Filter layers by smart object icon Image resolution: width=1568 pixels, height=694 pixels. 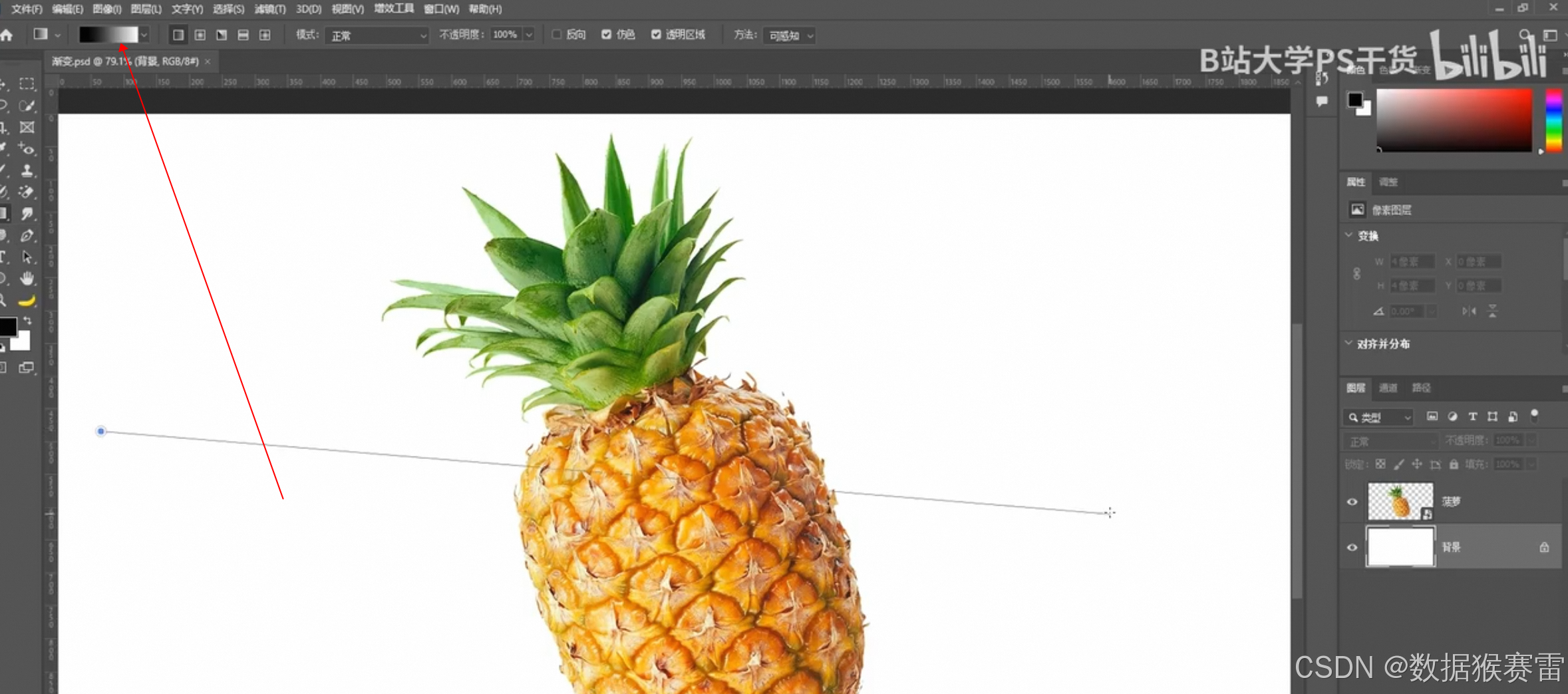click(x=1513, y=417)
